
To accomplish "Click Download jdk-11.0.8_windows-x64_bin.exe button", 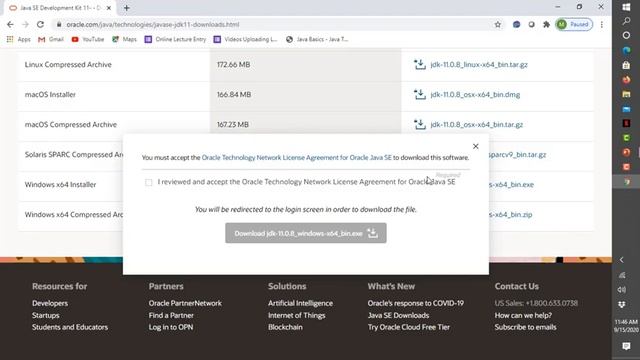I will tap(306, 233).
